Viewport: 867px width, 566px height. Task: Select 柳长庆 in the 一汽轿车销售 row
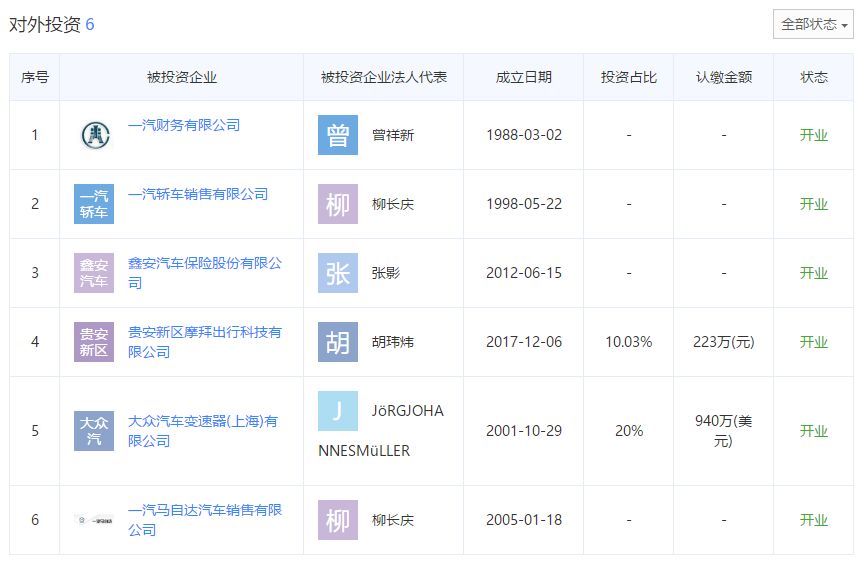(393, 204)
